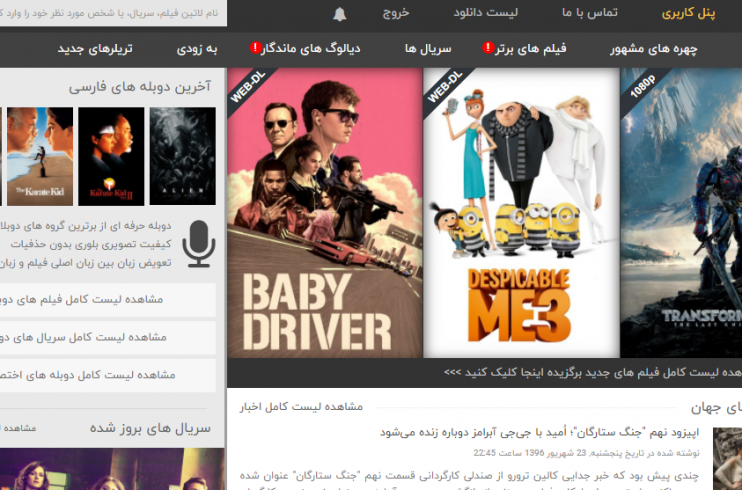
Task: Click the full new movies list link bar
Action: tap(485, 373)
